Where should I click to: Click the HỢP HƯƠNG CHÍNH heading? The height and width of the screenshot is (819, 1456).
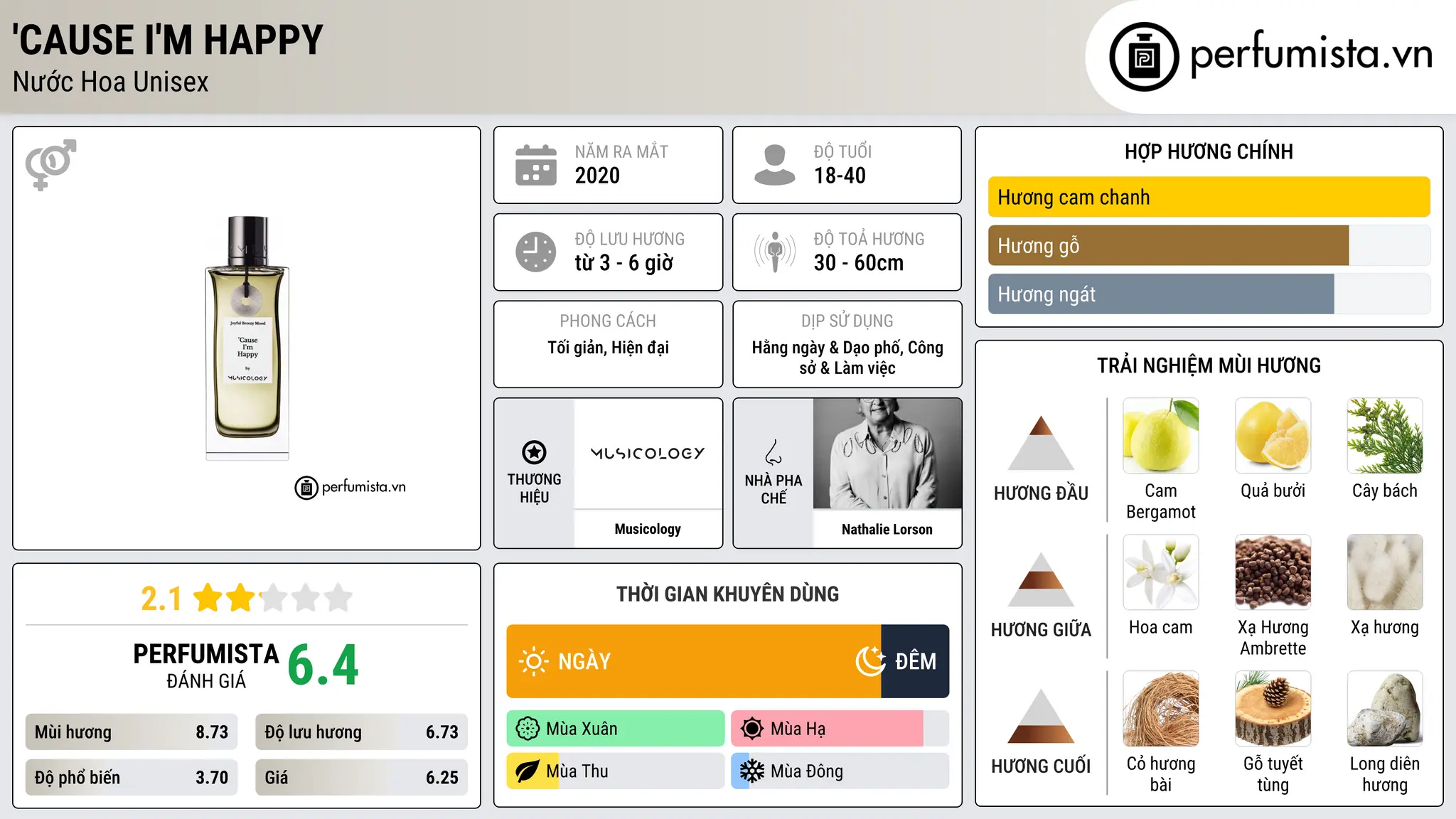pyautogui.click(x=1209, y=151)
